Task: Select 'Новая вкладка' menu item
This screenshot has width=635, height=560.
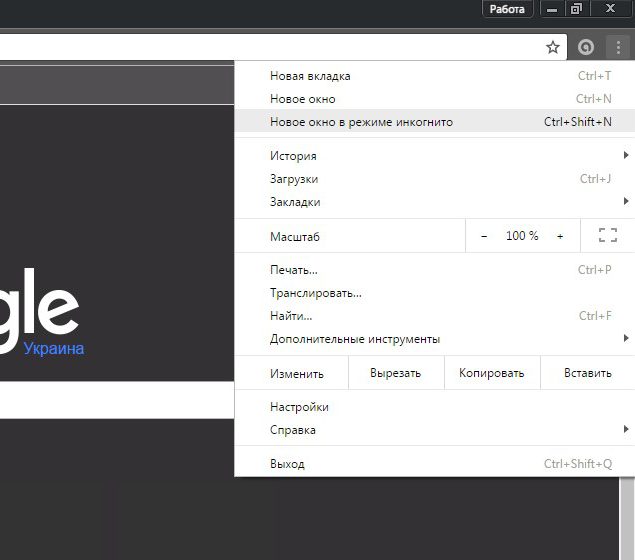Action: pos(435,76)
